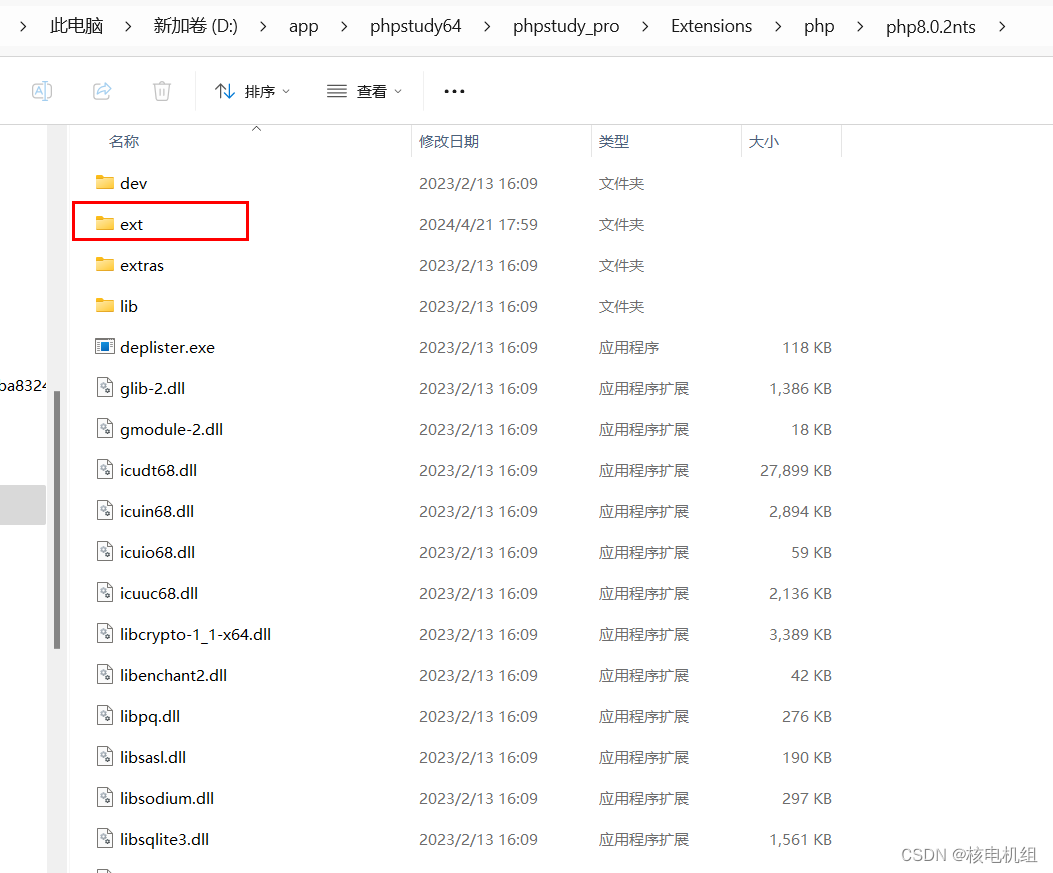Sort files by the 修改日期 column header
Viewport: 1053px width, 873px height.
[x=450, y=141]
